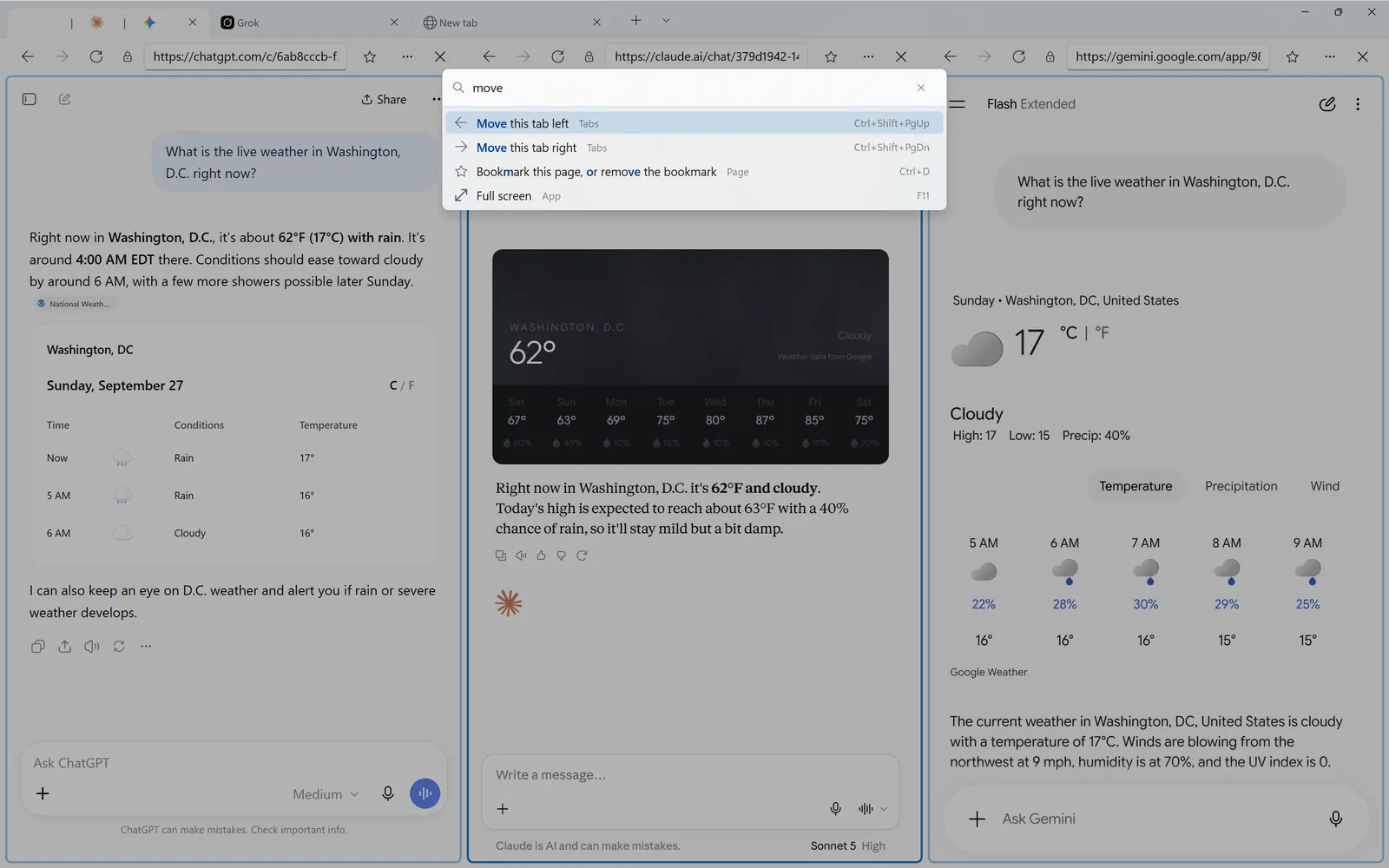This screenshot has height=868, width=1389.
Task: Choose Full screen command from palette
Action: (x=694, y=196)
